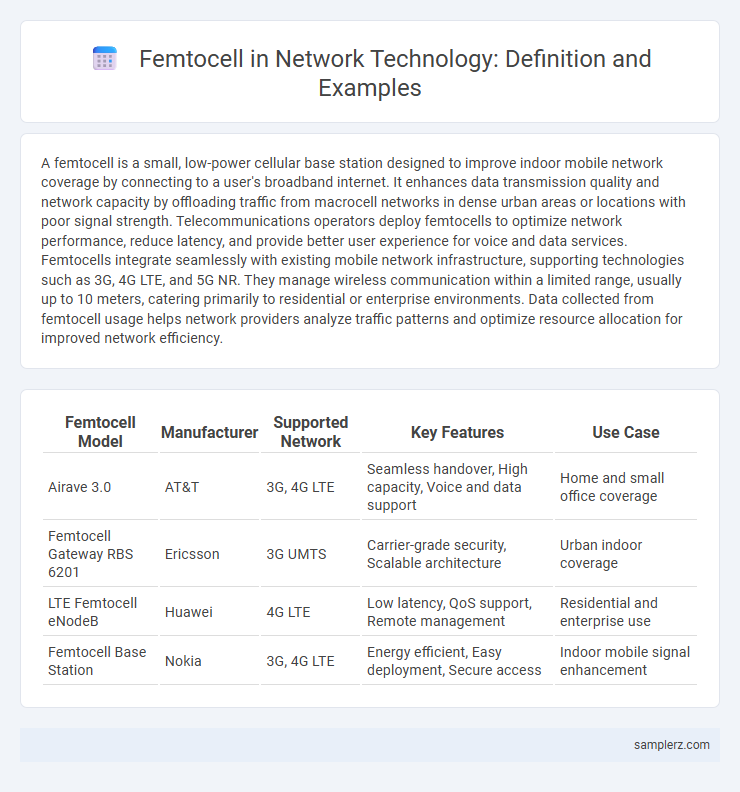Viewport: 740px width, 792px height.
Task: Select the 'Nokia' manufacturer cell
Action: tap(209, 661)
